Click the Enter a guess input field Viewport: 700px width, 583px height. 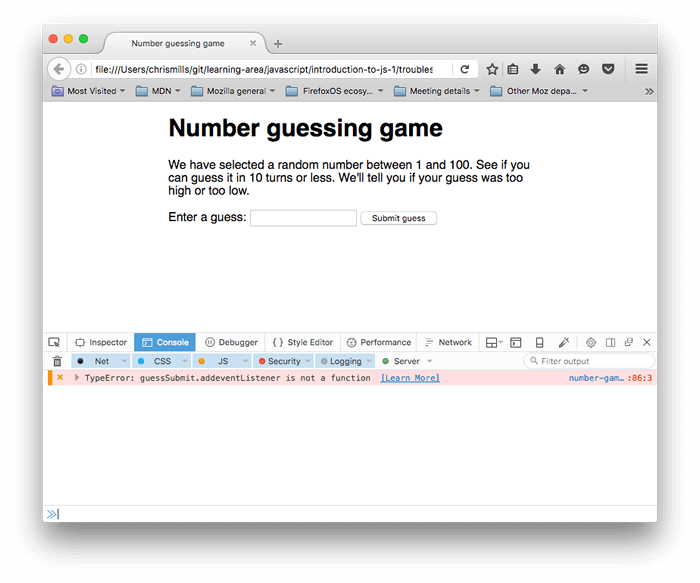coord(303,218)
